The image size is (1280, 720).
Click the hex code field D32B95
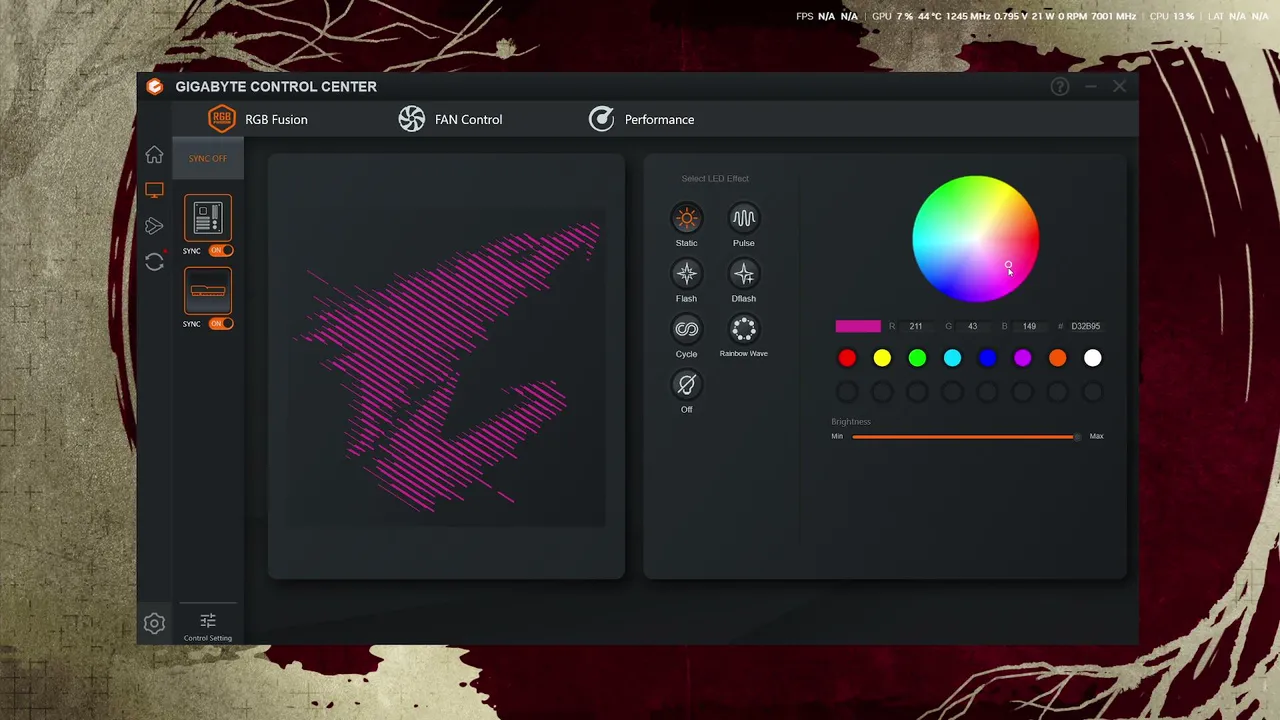pyautogui.click(x=1086, y=326)
